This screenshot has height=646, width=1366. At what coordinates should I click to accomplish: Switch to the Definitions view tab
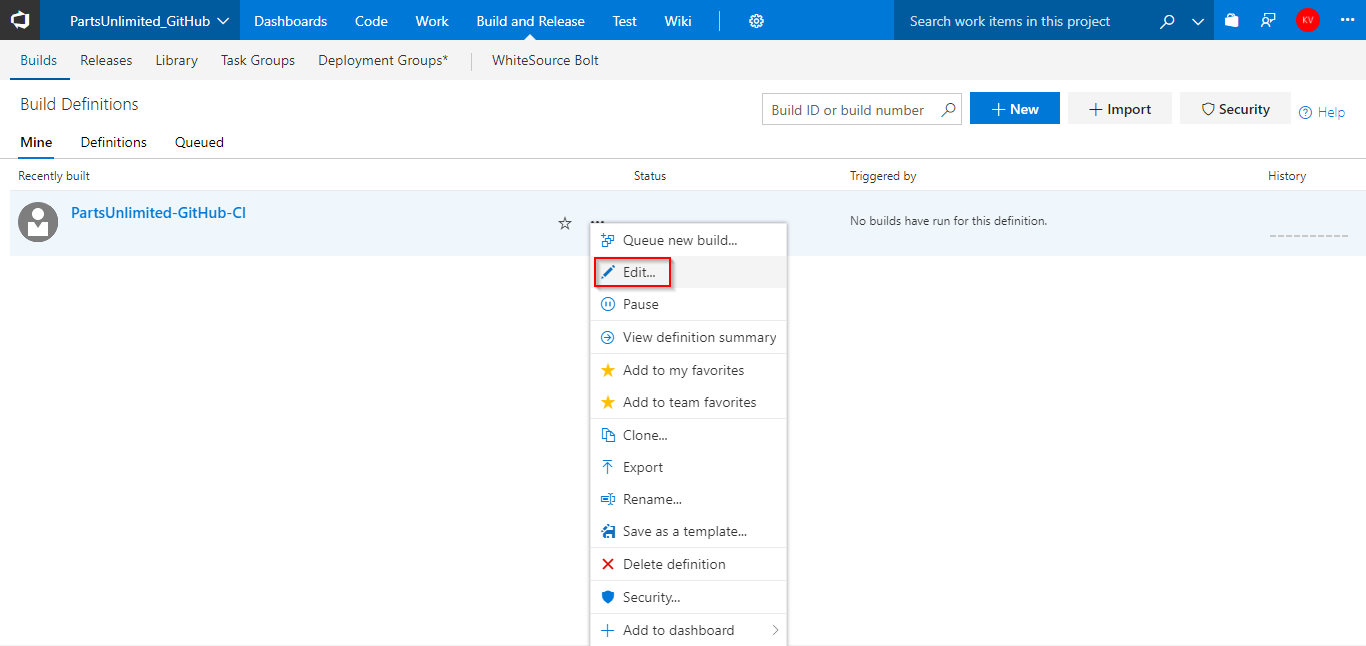coord(114,142)
